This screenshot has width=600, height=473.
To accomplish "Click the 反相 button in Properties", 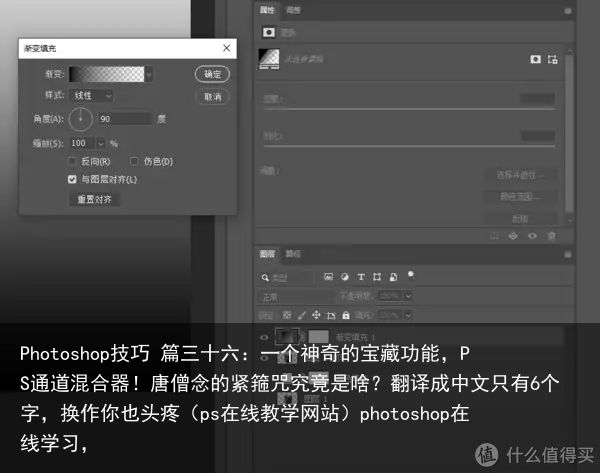I will point(520,219).
